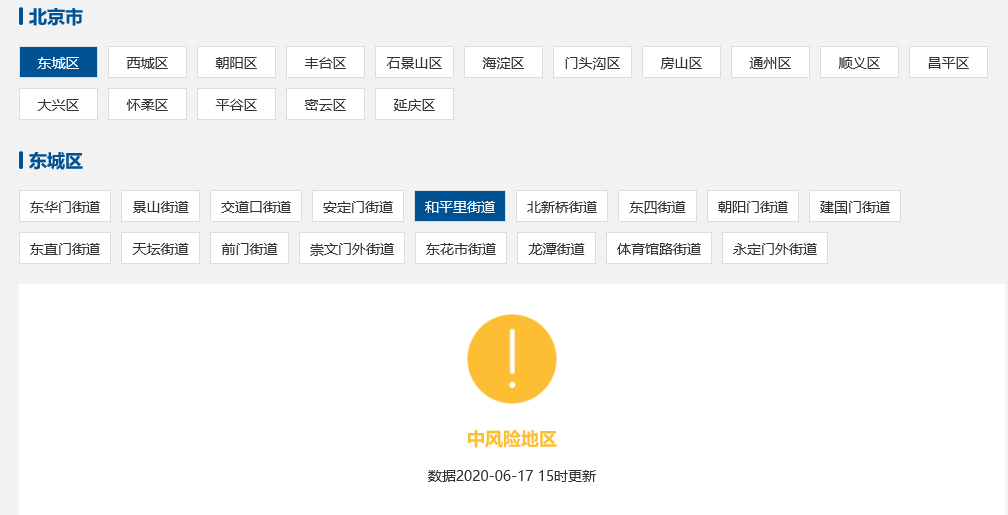1008x515 pixels.
Task: Choose 门头沟区 district
Action: click(593, 62)
